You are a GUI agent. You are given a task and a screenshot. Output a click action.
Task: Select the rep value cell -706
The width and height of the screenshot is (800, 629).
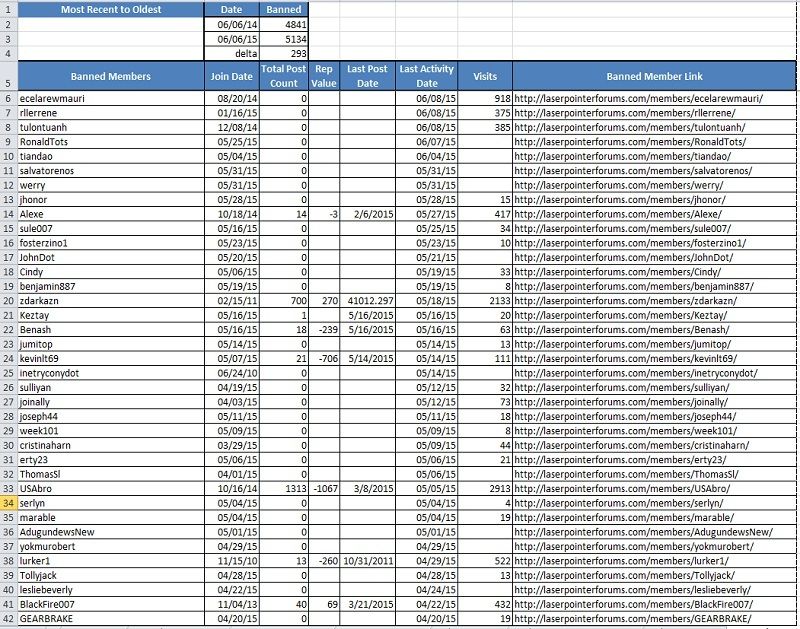pos(324,359)
